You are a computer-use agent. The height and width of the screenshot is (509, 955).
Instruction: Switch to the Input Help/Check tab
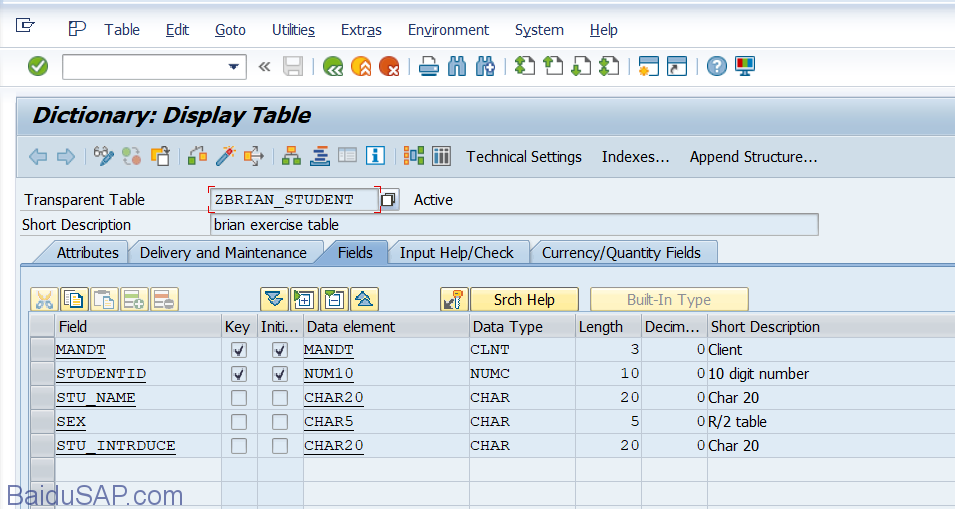click(456, 253)
